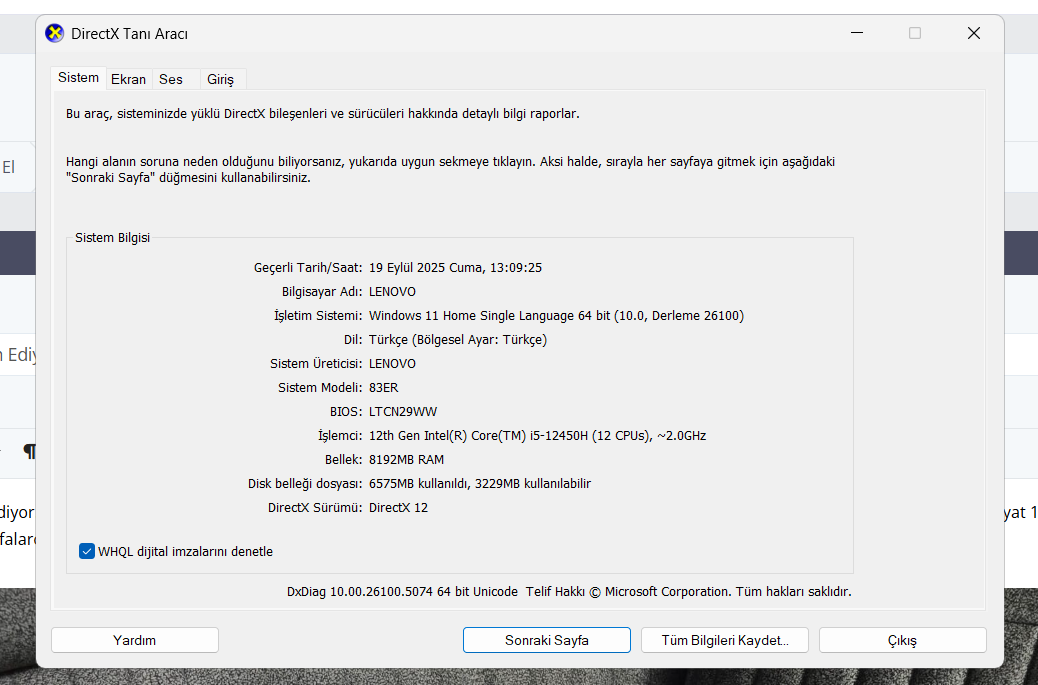Image resolution: width=1038 pixels, height=685 pixels.
Task: Click the Sistem Bilgisi group label
Action: pyautogui.click(x=113, y=238)
